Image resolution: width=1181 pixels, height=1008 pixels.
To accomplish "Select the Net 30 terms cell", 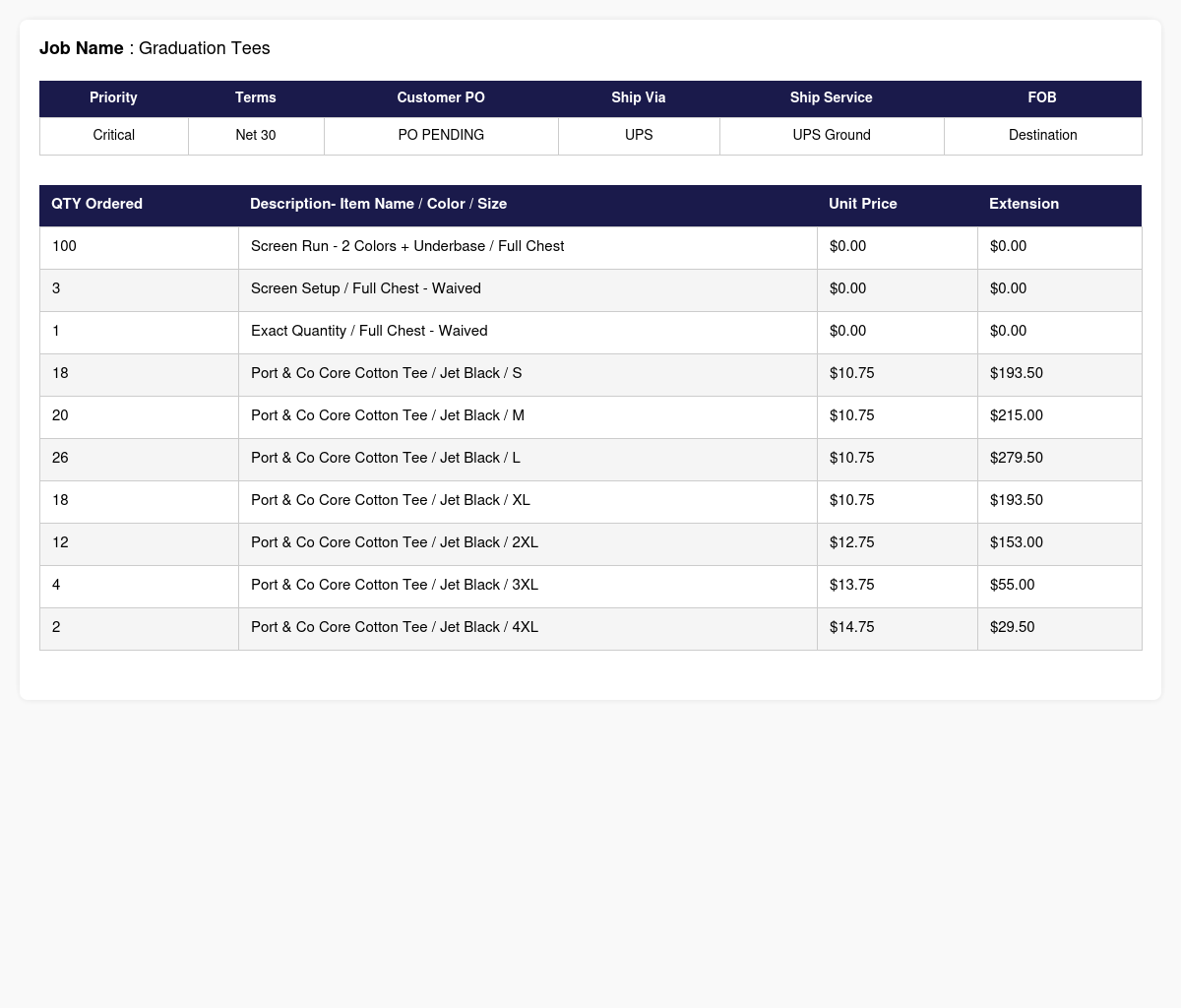I will (256, 135).
